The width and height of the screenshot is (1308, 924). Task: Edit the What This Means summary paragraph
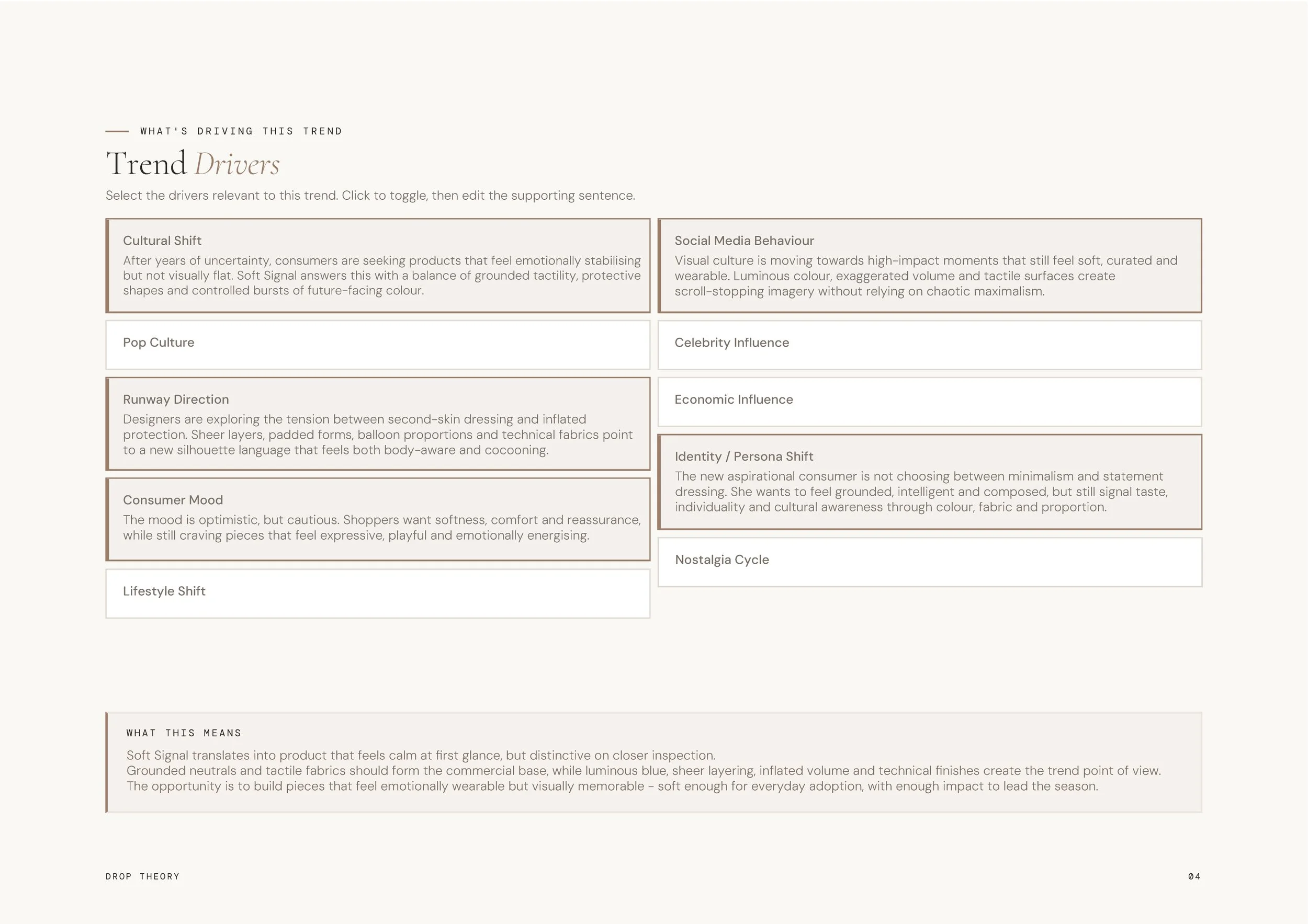[643, 770]
